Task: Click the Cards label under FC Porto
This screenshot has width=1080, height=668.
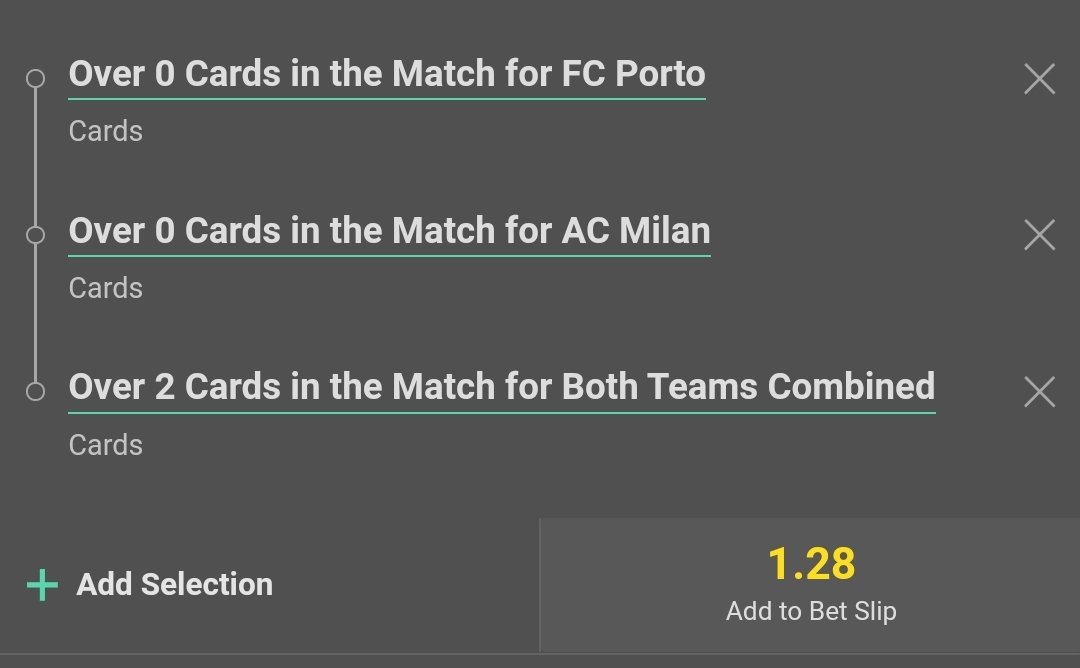Action: click(x=105, y=131)
